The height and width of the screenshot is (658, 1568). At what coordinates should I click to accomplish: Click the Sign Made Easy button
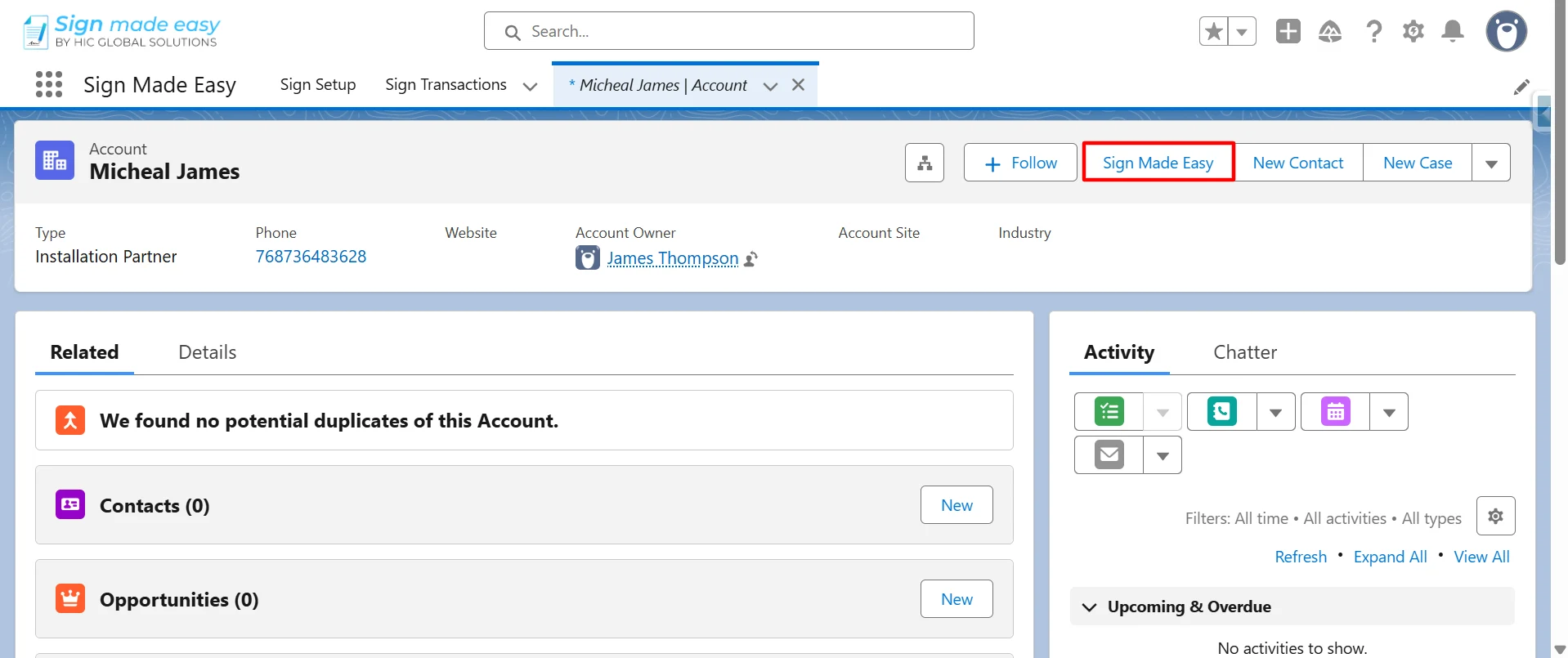1158,162
